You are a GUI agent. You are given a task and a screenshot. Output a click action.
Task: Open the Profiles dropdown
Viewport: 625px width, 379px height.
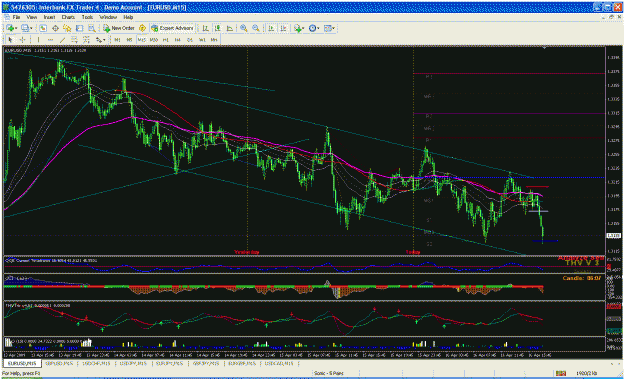tap(27, 28)
